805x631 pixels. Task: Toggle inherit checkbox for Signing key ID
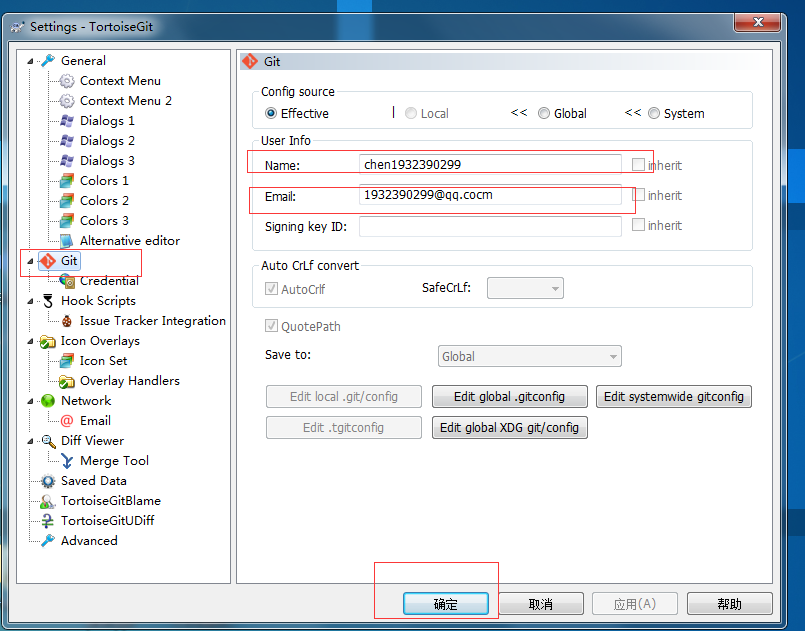[638, 224]
